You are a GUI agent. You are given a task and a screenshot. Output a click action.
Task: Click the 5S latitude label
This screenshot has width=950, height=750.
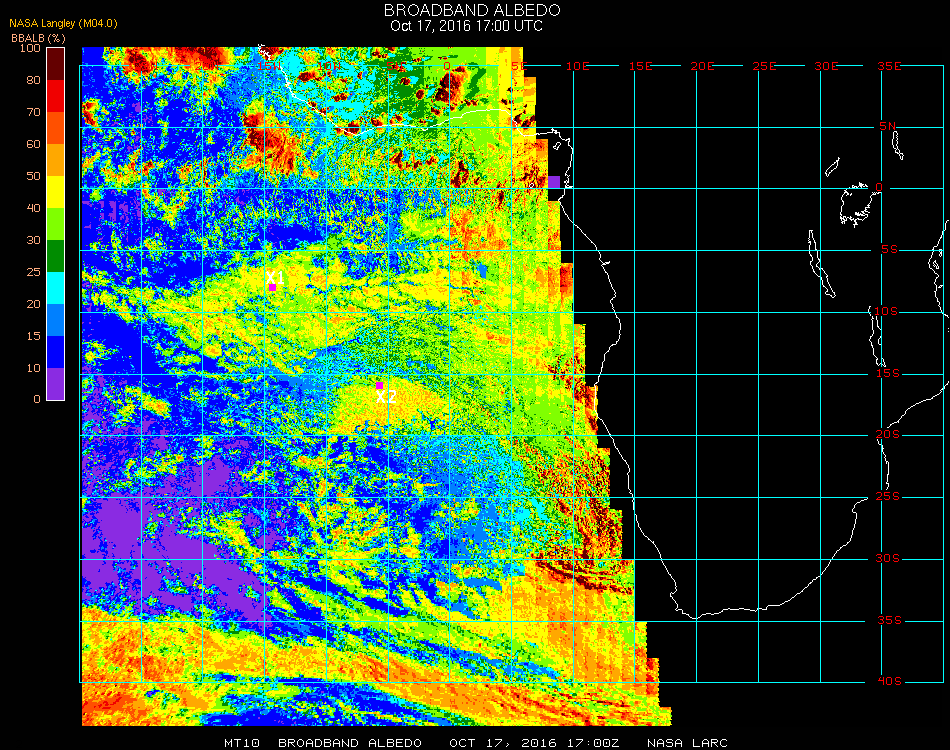(x=889, y=250)
